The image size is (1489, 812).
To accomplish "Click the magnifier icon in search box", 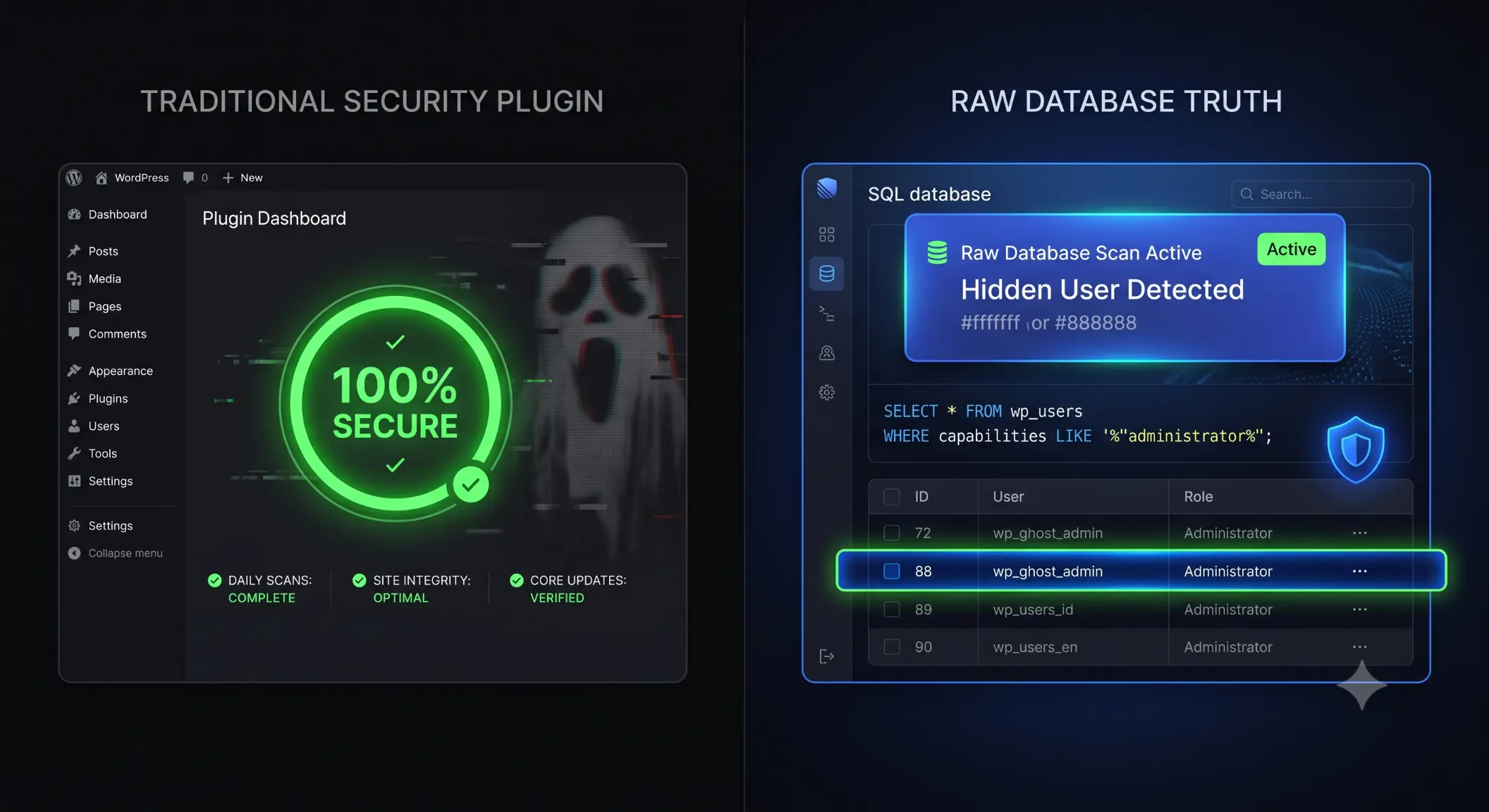I will (x=1246, y=194).
